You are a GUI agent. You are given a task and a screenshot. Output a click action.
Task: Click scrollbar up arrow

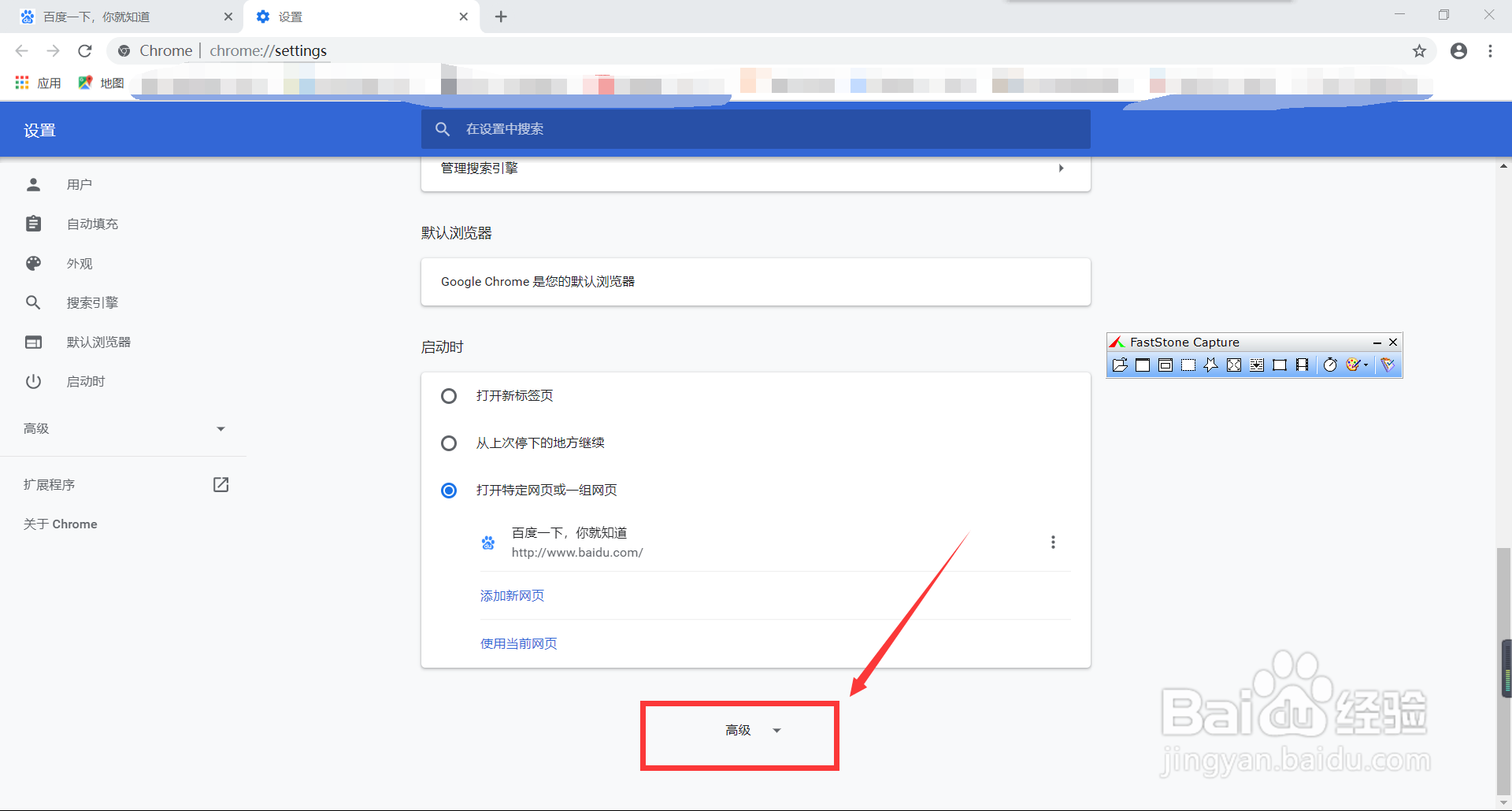(x=1503, y=165)
